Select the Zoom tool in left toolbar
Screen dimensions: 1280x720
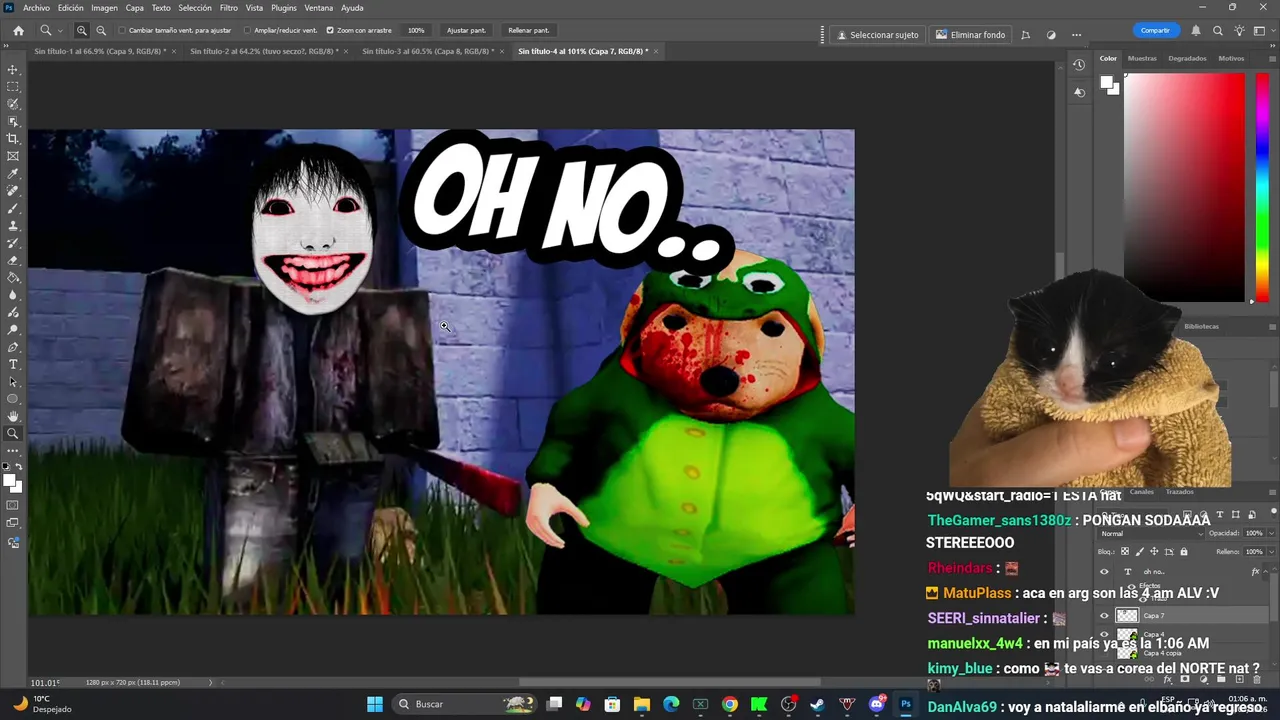[13, 434]
